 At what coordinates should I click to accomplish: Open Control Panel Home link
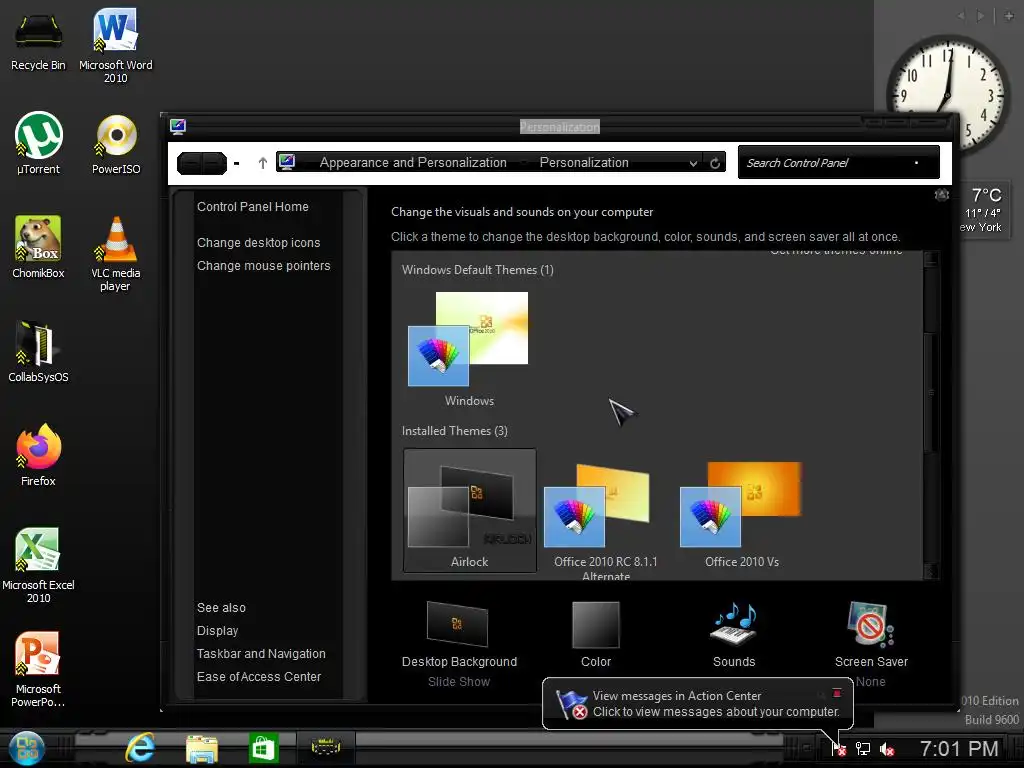click(253, 207)
